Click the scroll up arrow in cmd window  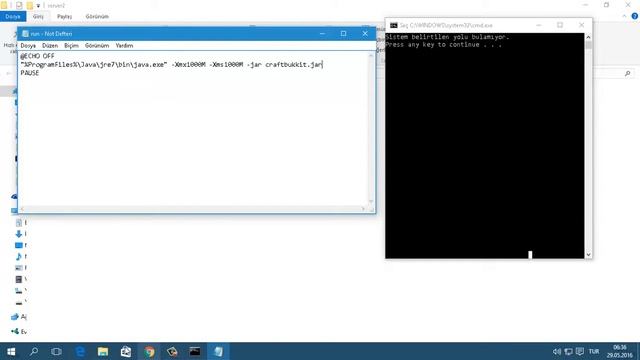588,37
